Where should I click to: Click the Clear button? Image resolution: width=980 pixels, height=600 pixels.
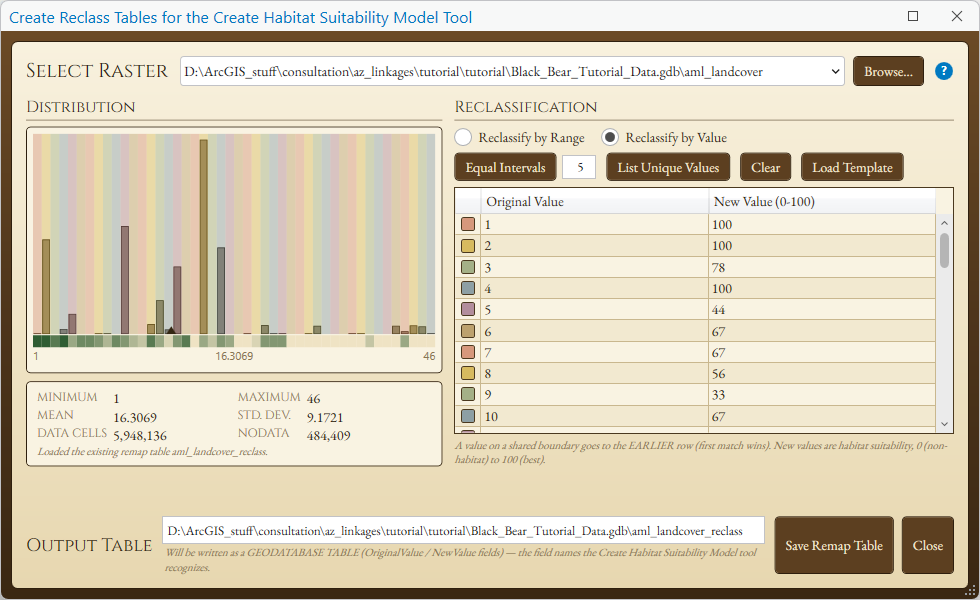(765, 168)
